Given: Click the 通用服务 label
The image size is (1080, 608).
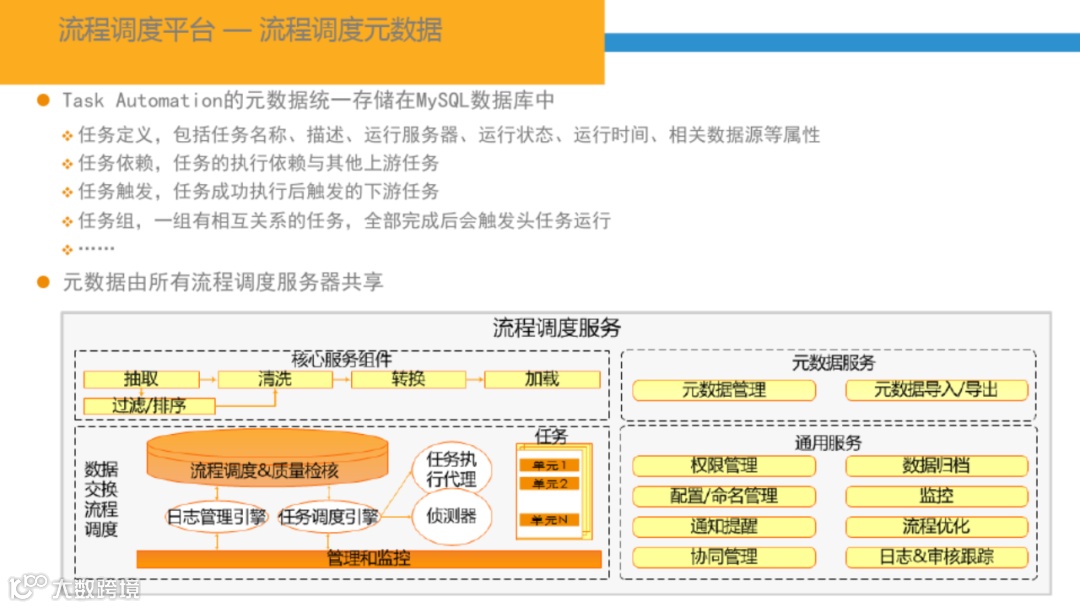Looking at the screenshot, I should pyautogui.click(x=829, y=443).
